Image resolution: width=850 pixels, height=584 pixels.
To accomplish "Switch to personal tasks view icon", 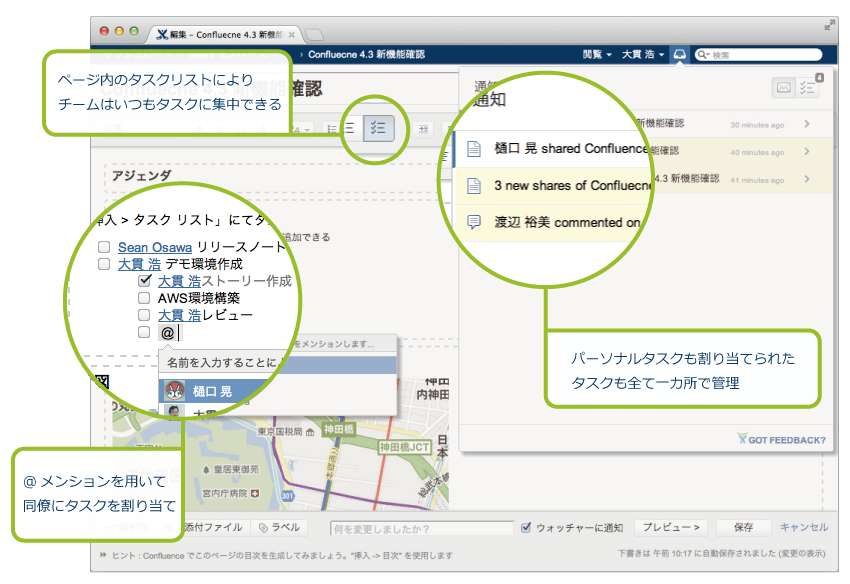I will click(807, 88).
